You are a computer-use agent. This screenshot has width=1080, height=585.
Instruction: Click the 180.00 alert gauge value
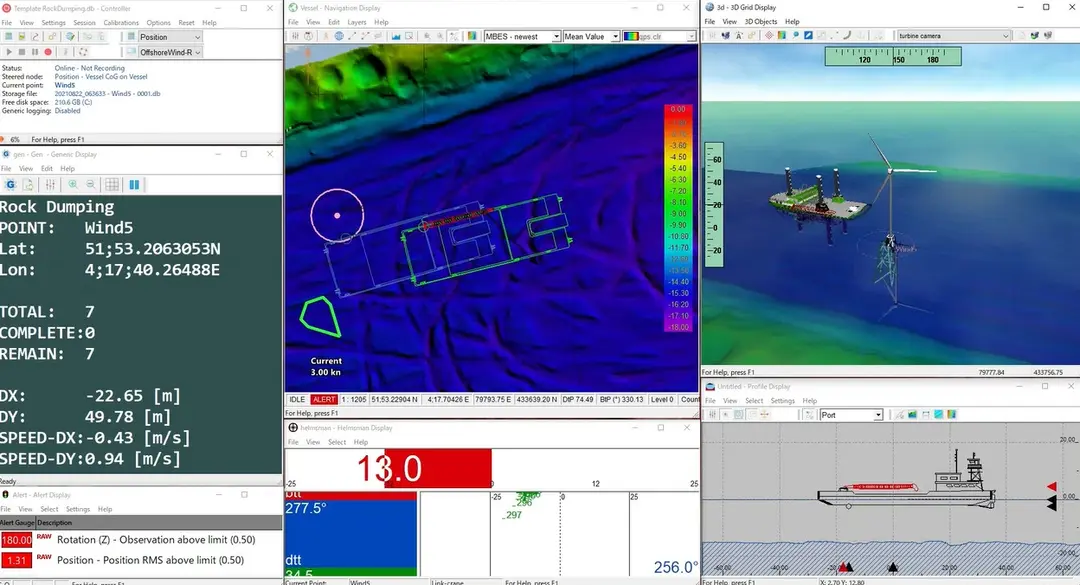(x=17, y=540)
